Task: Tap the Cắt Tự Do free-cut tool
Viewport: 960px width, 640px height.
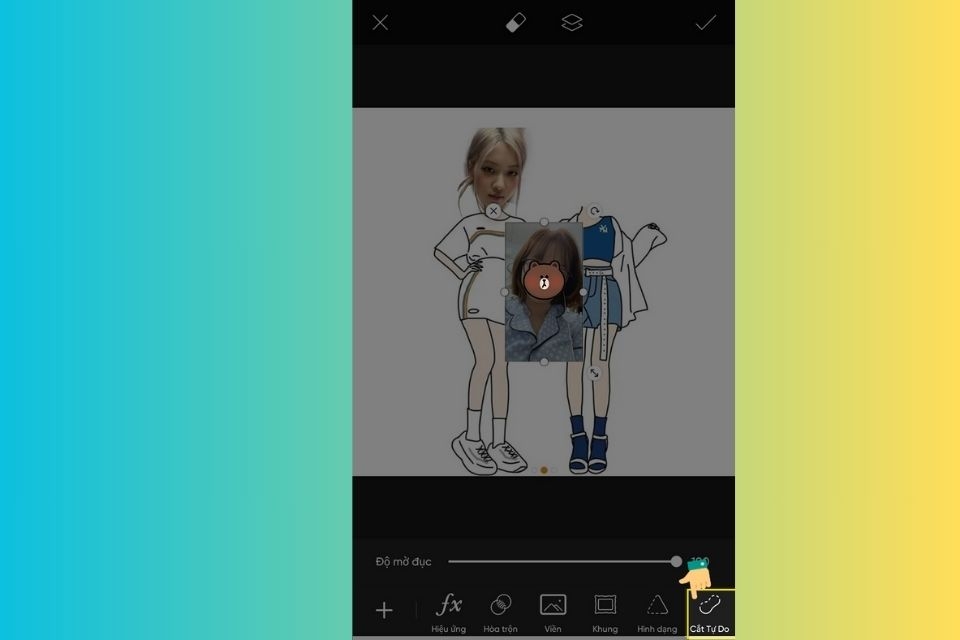Action: point(710,614)
